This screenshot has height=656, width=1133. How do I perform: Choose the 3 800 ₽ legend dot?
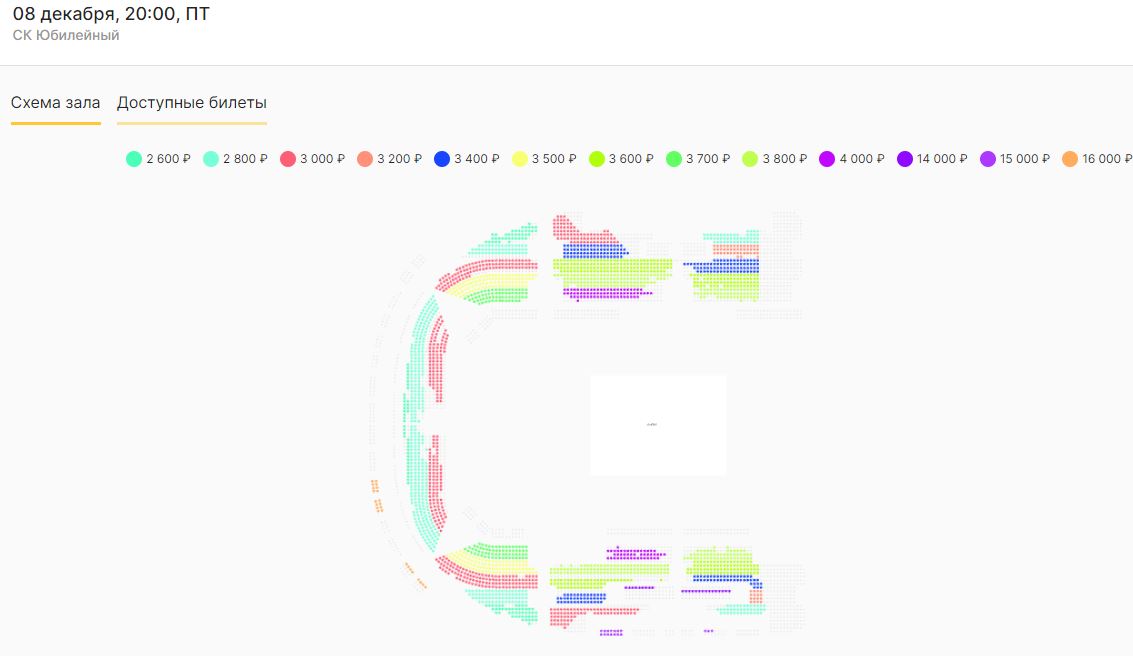pyautogui.click(x=750, y=159)
